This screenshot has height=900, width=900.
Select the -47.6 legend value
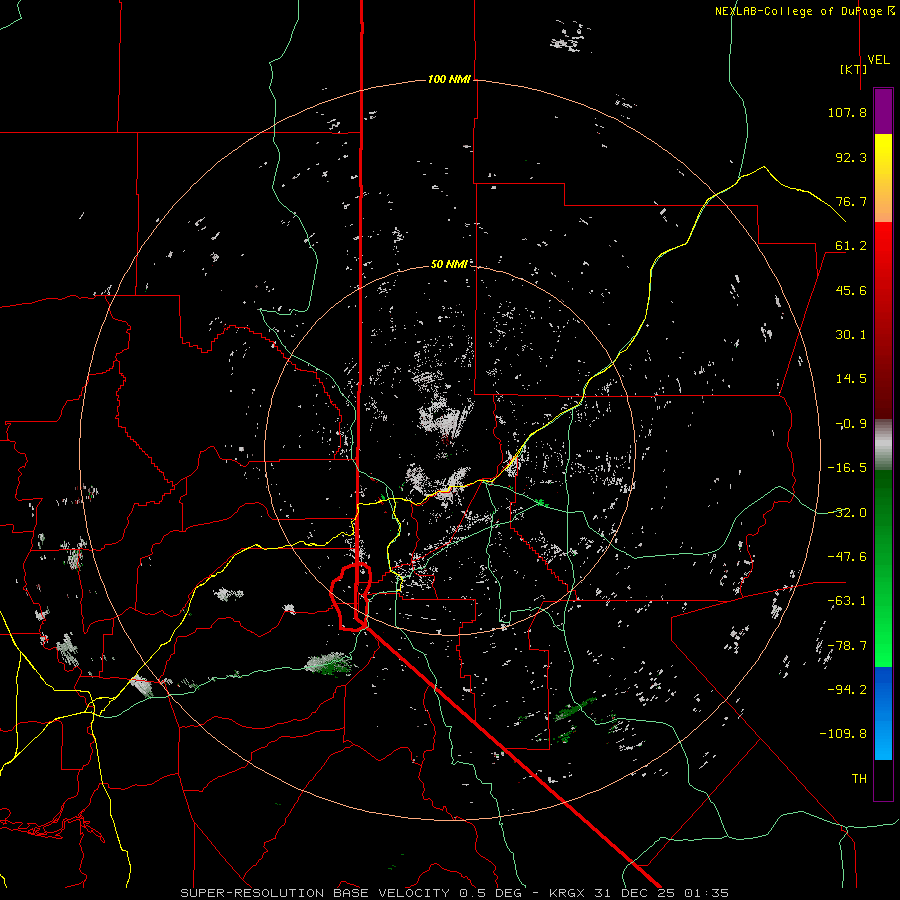[847, 557]
